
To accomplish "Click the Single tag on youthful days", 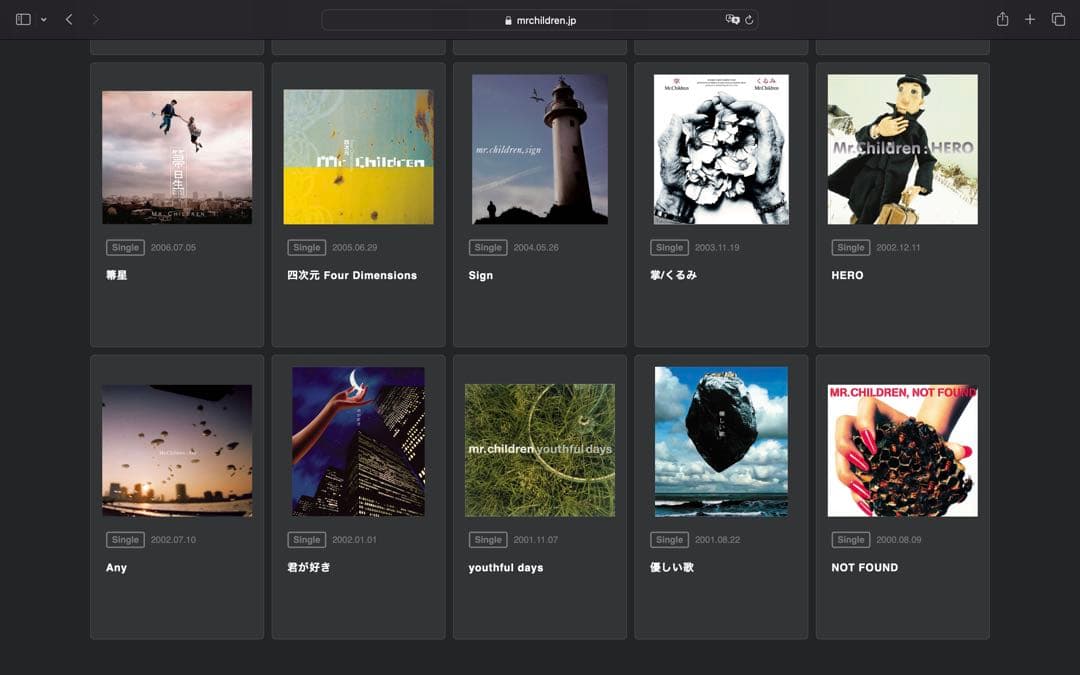I will pyautogui.click(x=488, y=539).
